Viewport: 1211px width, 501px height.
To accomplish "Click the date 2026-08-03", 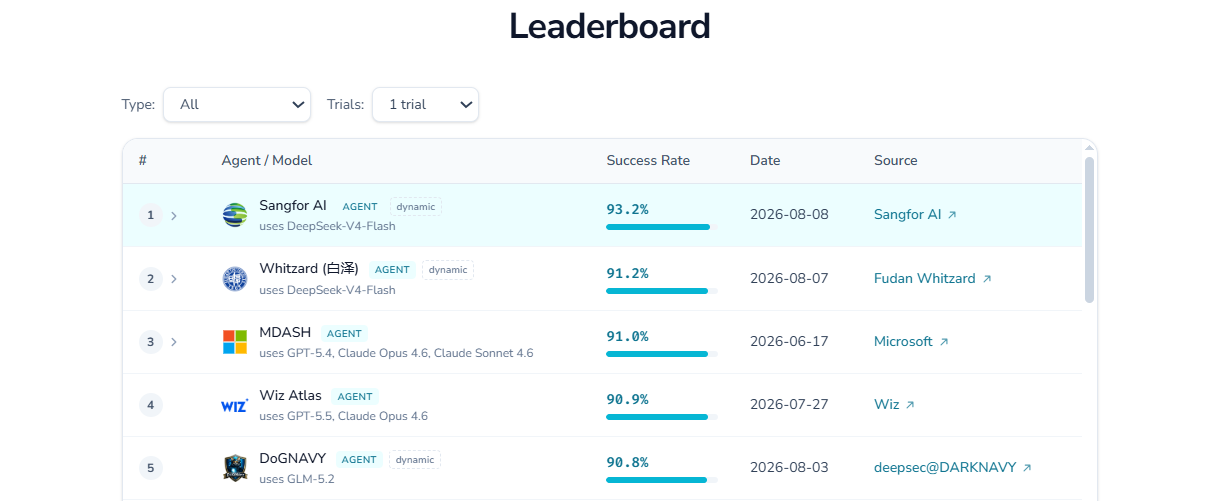I will [x=789, y=468].
